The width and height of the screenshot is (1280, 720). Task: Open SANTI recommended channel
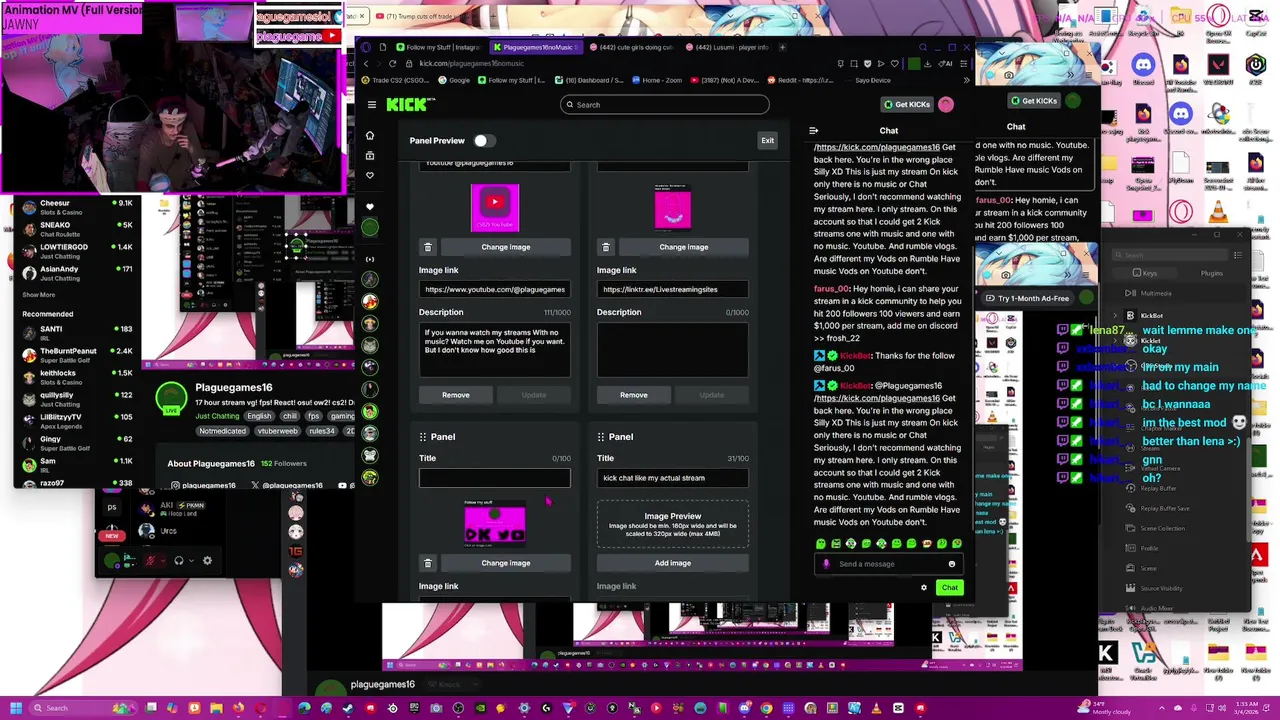coord(76,332)
